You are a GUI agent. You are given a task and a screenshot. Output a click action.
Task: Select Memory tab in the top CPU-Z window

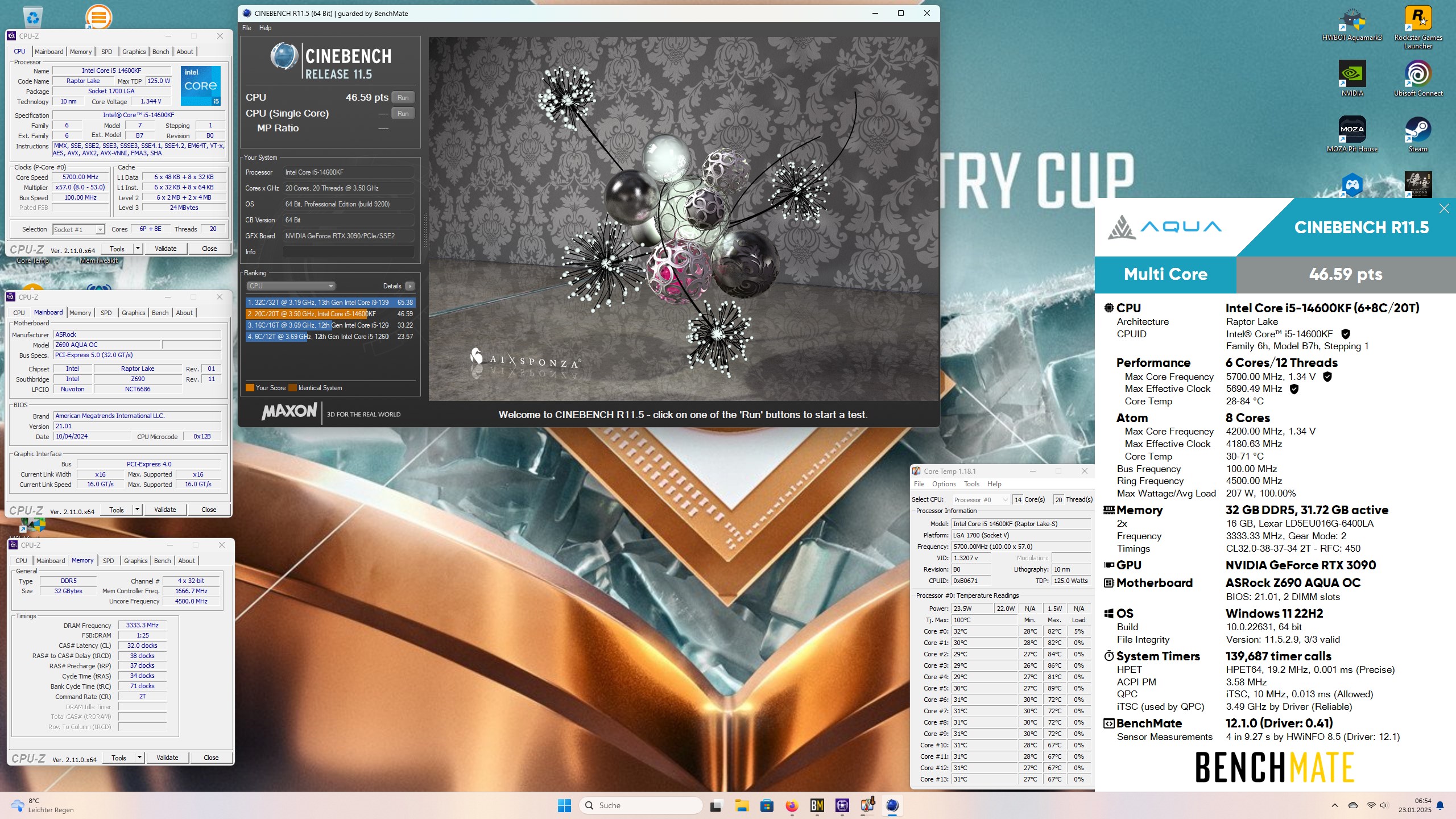coord(81,52)
